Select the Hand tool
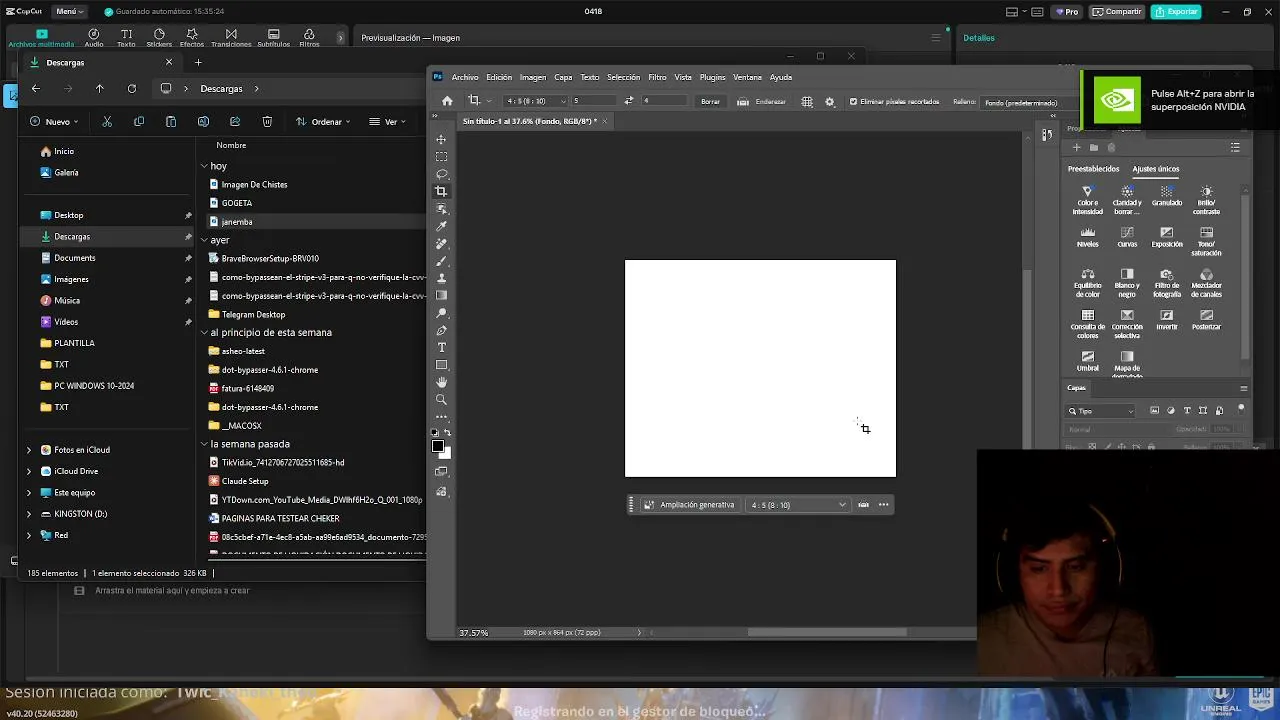The image size is (1280, 720). [x=441, y=382]
